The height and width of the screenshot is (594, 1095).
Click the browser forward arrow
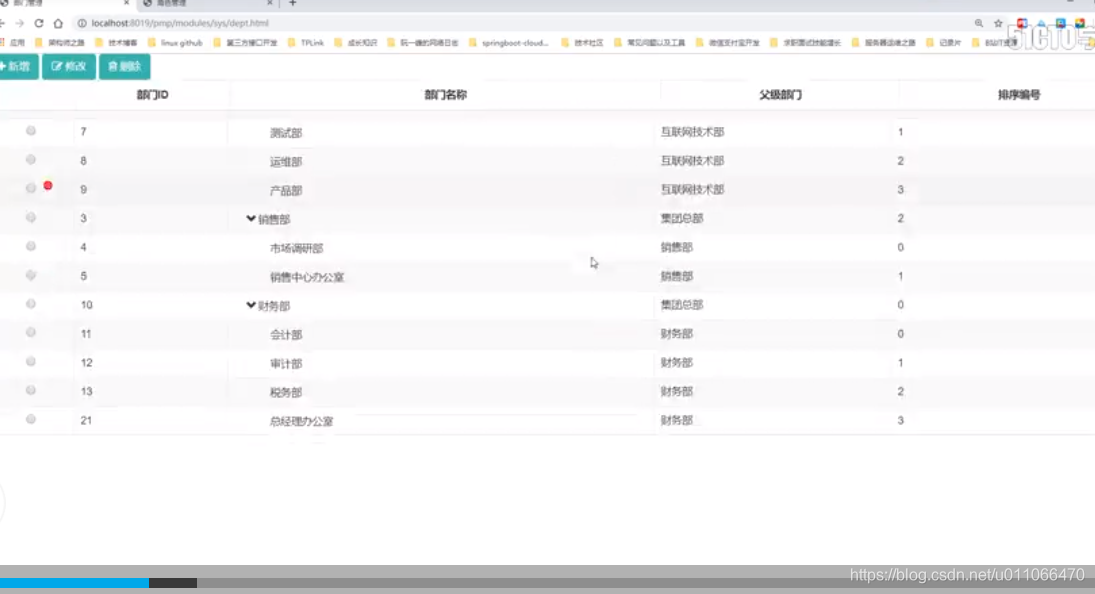(x=20, y=23)
